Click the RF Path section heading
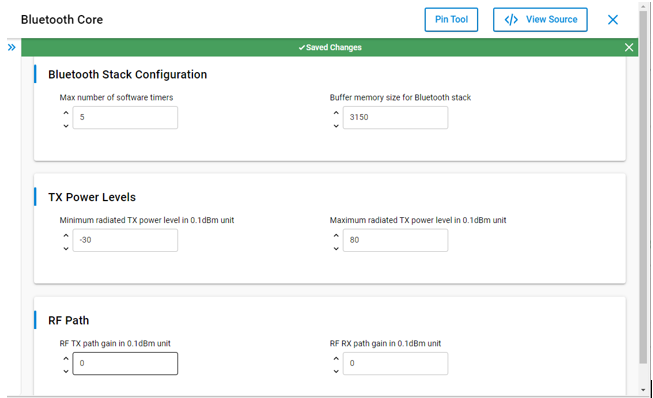Viewport: 653px width, 398px height. pos(69,321)
